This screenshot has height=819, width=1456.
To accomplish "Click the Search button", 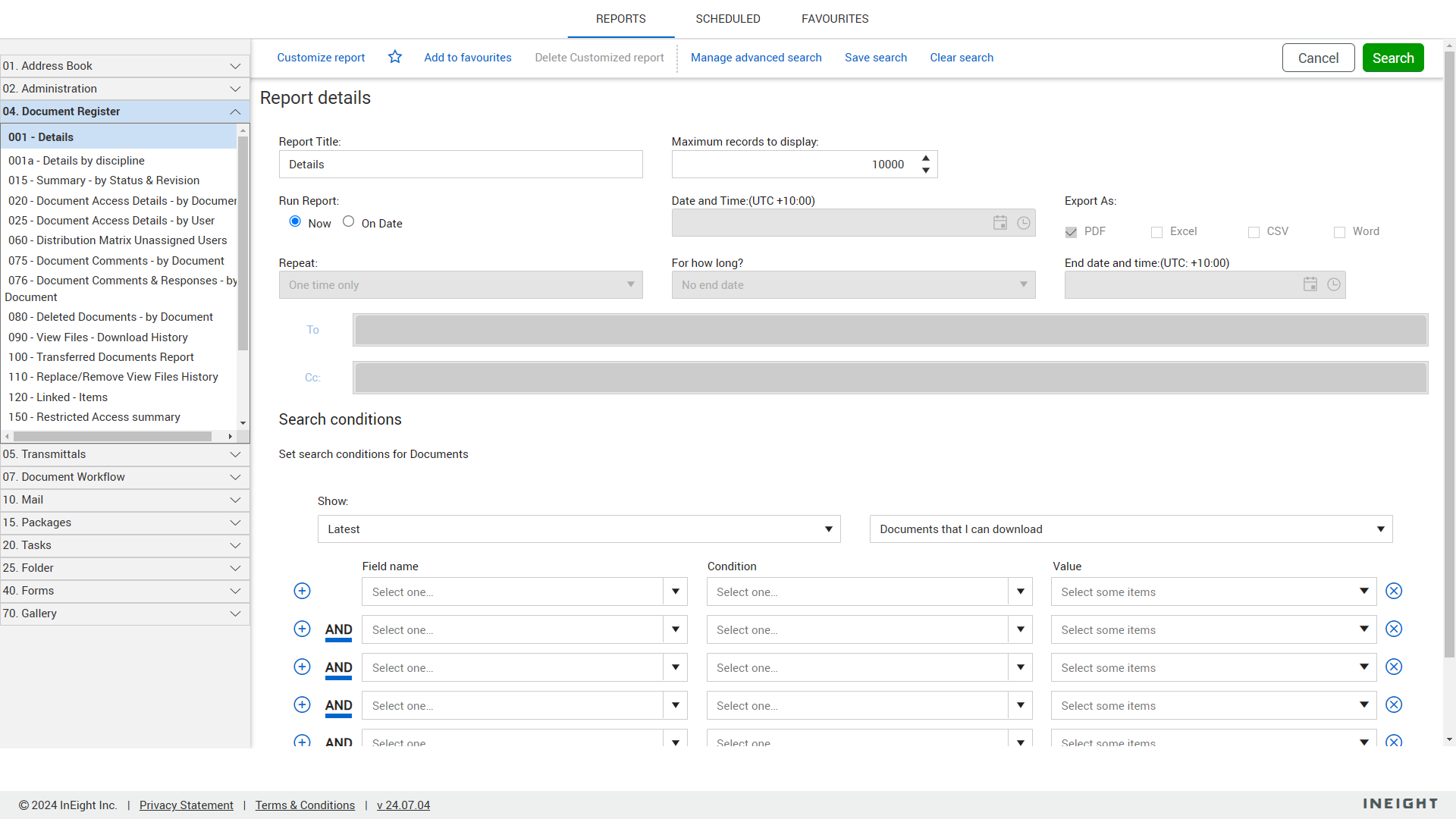I will [x=1392, y=57].
